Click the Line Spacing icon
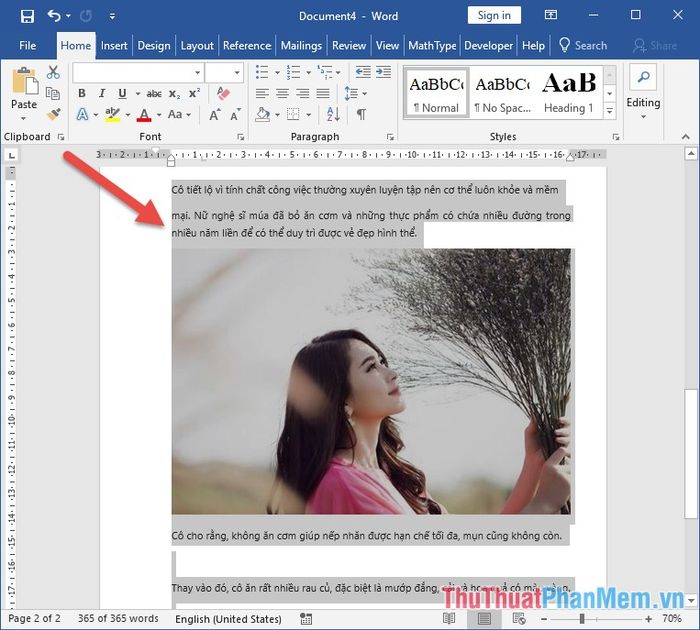This screenshot has width=700, height=630. 351,93
